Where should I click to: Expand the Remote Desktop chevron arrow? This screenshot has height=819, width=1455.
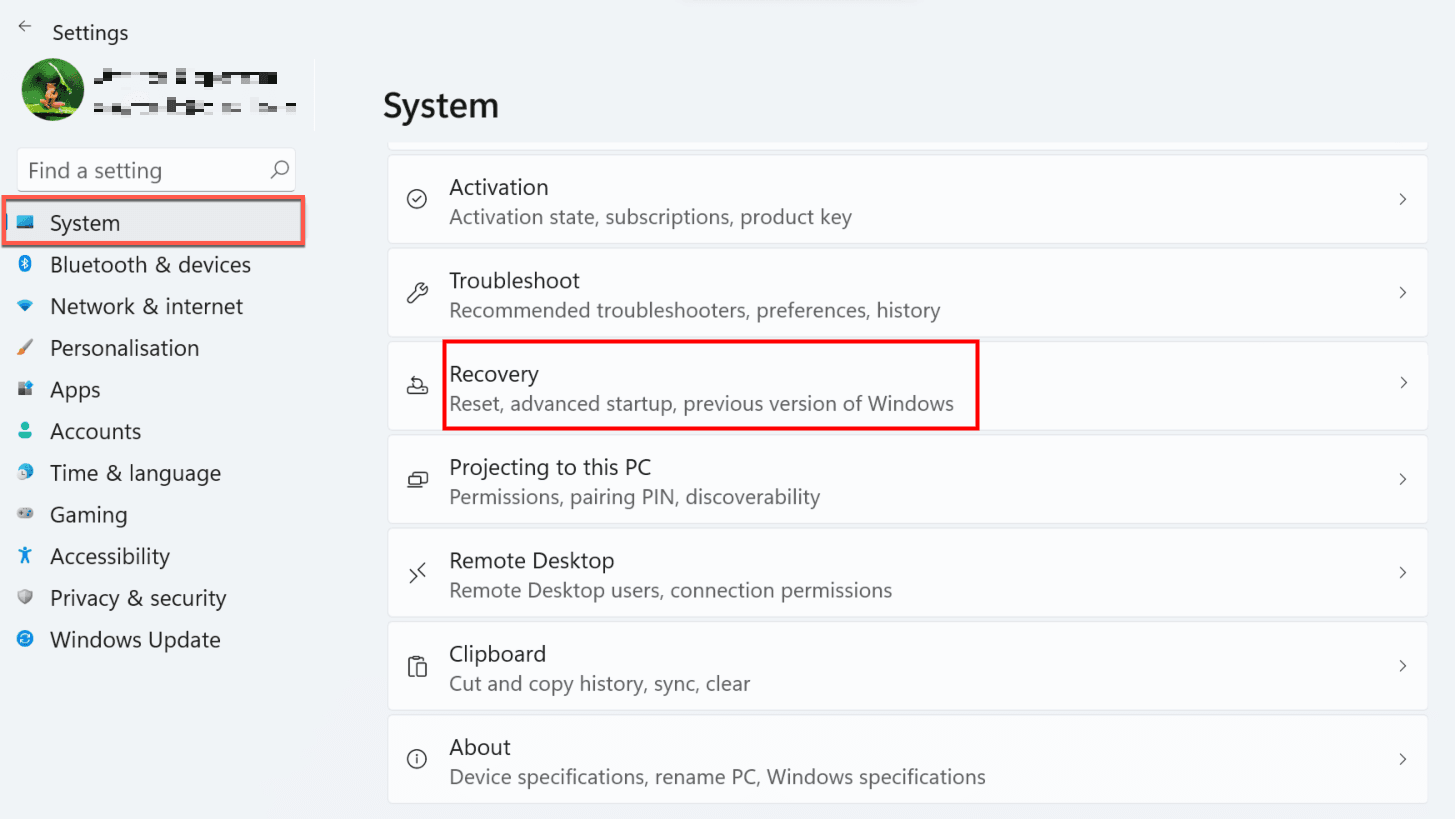pyautogui.click(x=1403, y=573)
